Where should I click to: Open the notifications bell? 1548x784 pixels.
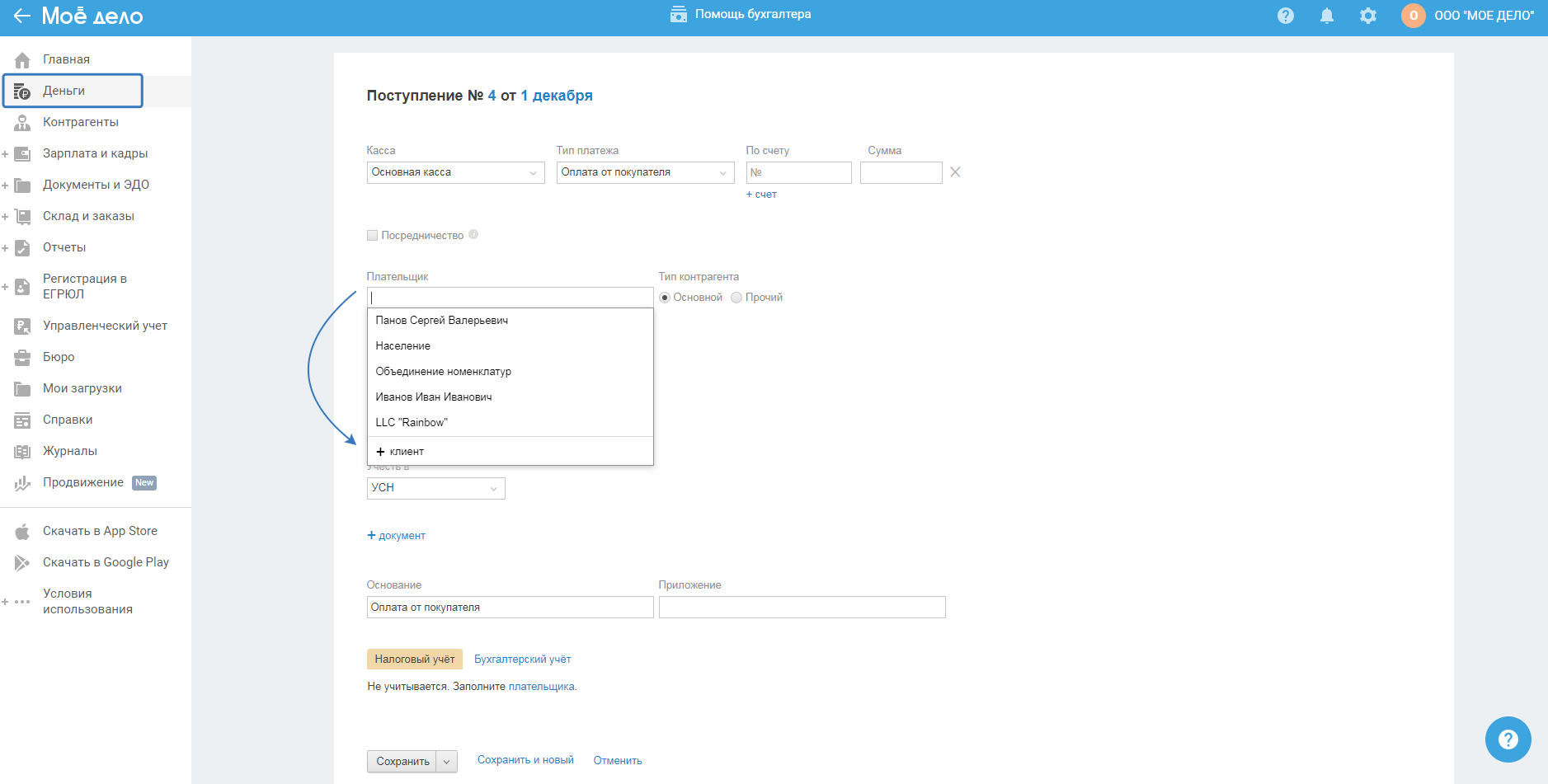point(1326,16)
